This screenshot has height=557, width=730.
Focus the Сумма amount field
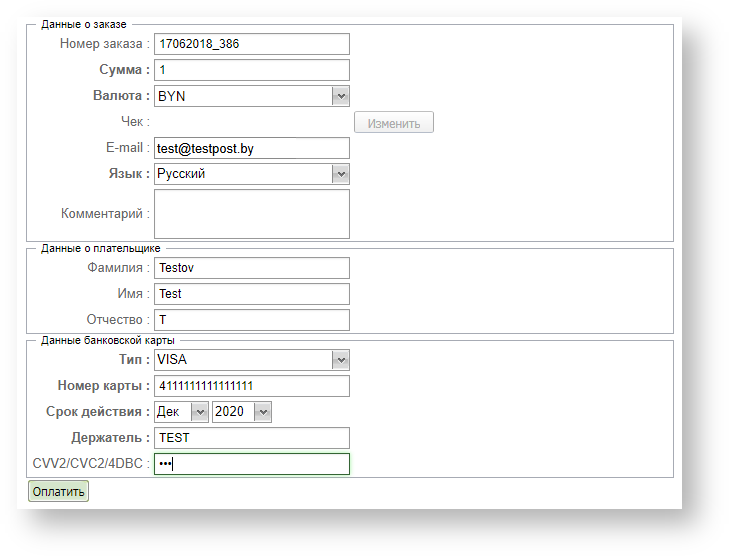[x=251, y=70]
